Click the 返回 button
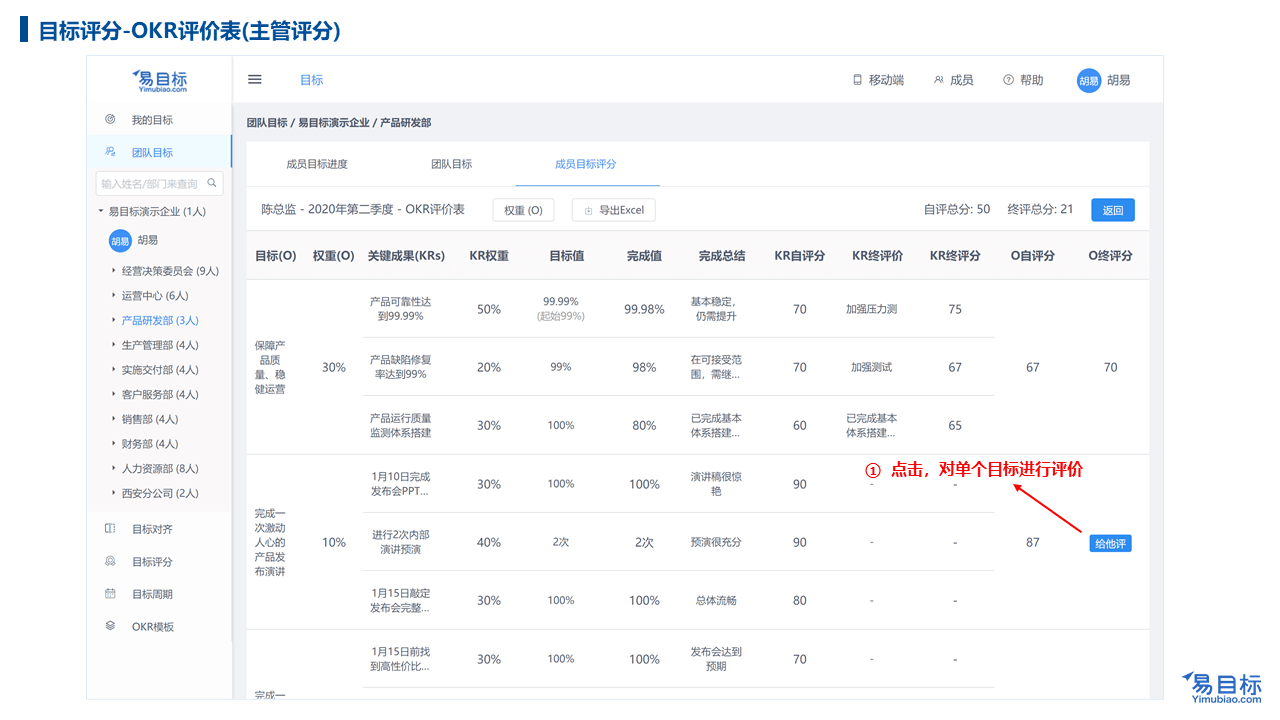1280x720 pixels. tap(1113, 210)
